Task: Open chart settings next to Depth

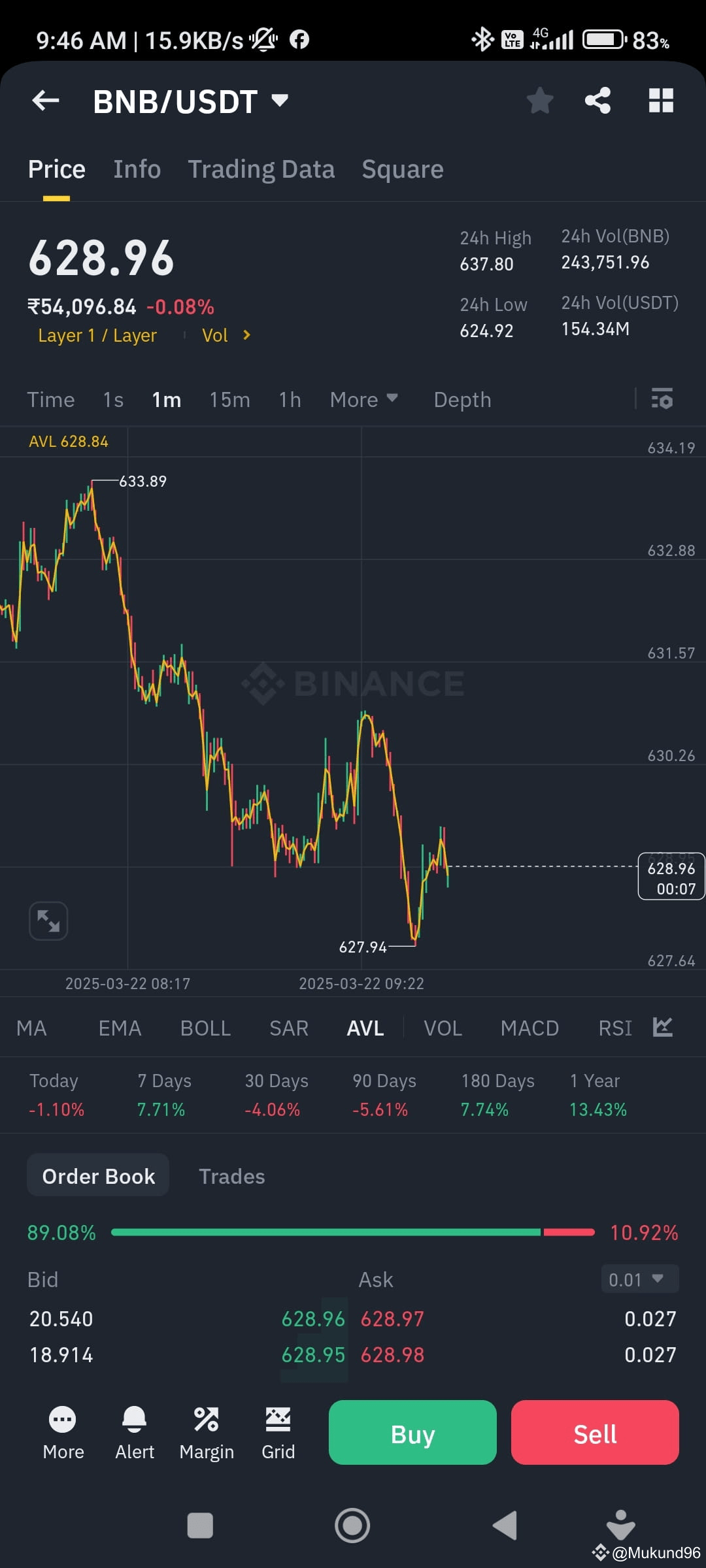Action: tap(662, 399)
